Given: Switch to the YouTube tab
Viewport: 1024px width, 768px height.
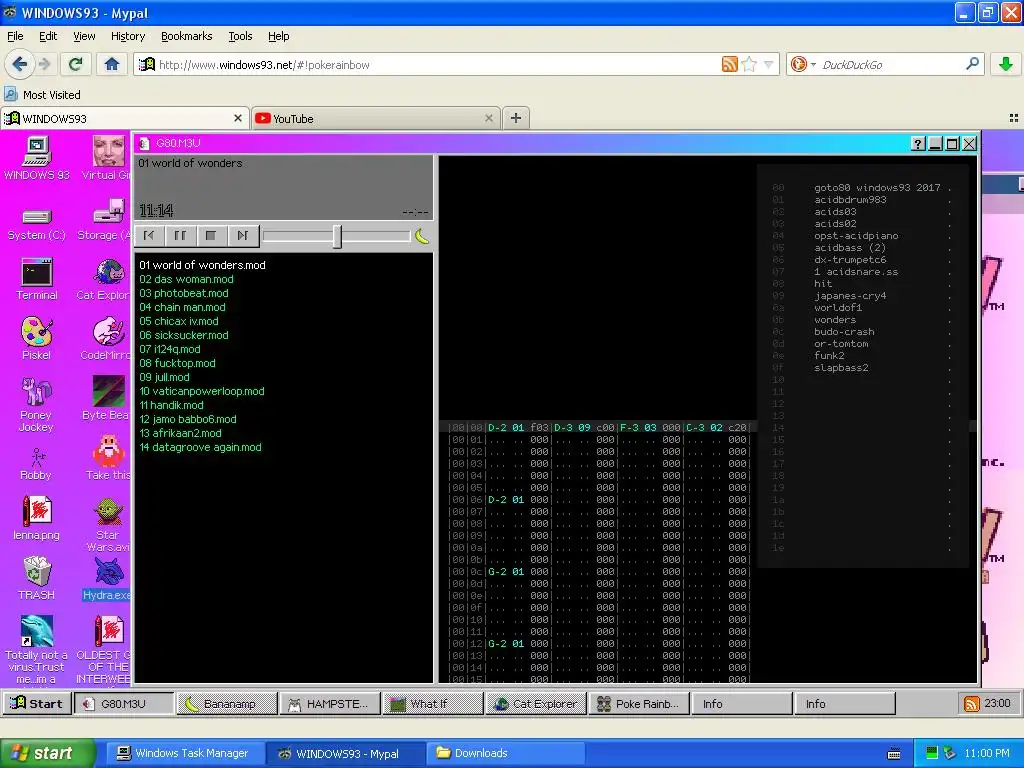Looking at the screenshot, I should point(375,118).
